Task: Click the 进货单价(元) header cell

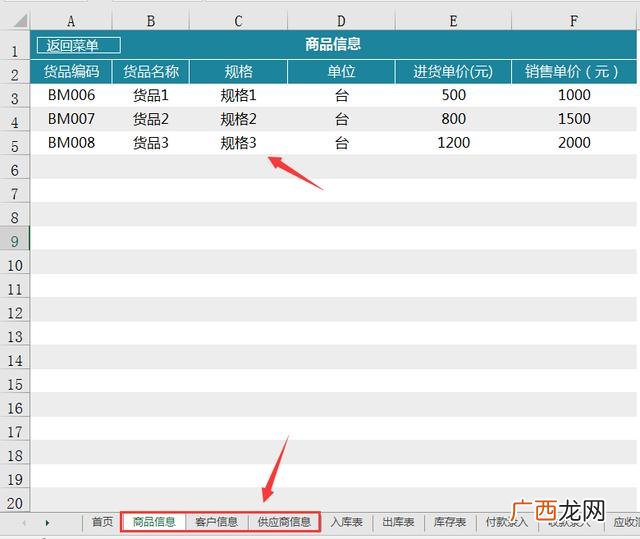Action: (x=453, y=72)
